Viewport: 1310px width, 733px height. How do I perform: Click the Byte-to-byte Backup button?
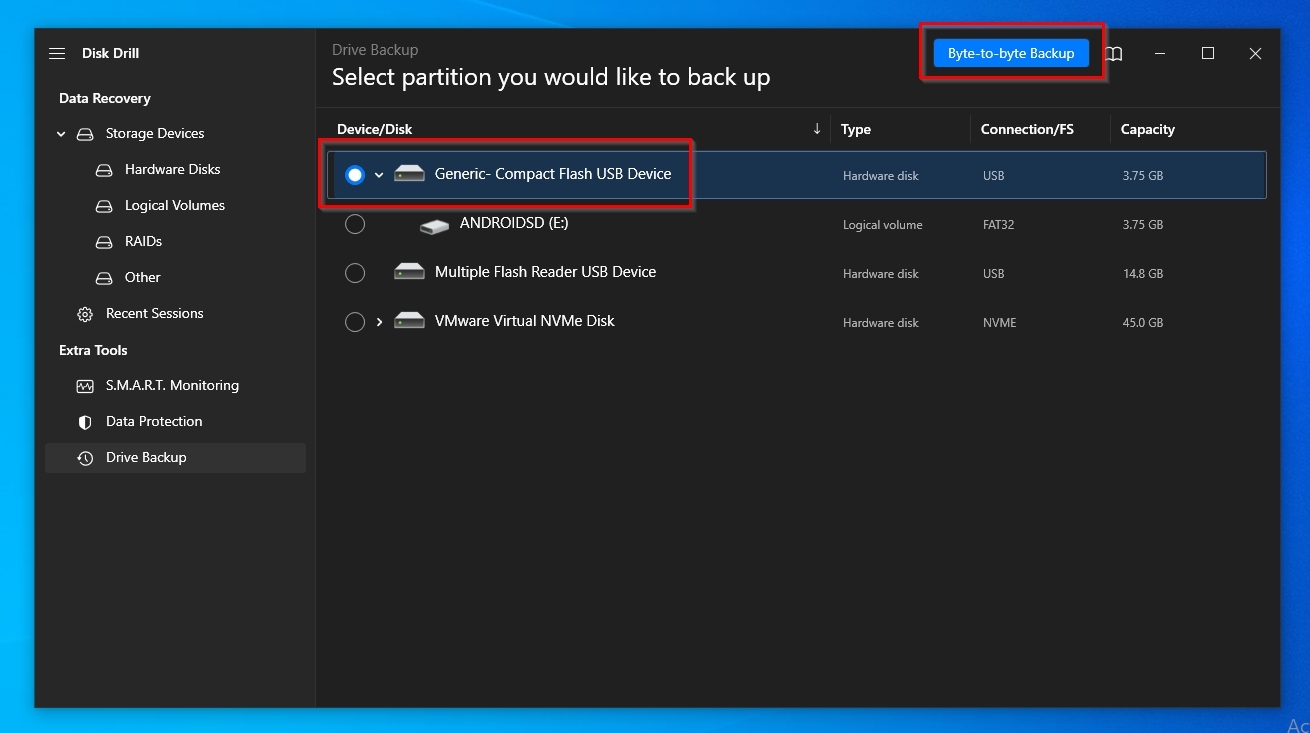1011,53
